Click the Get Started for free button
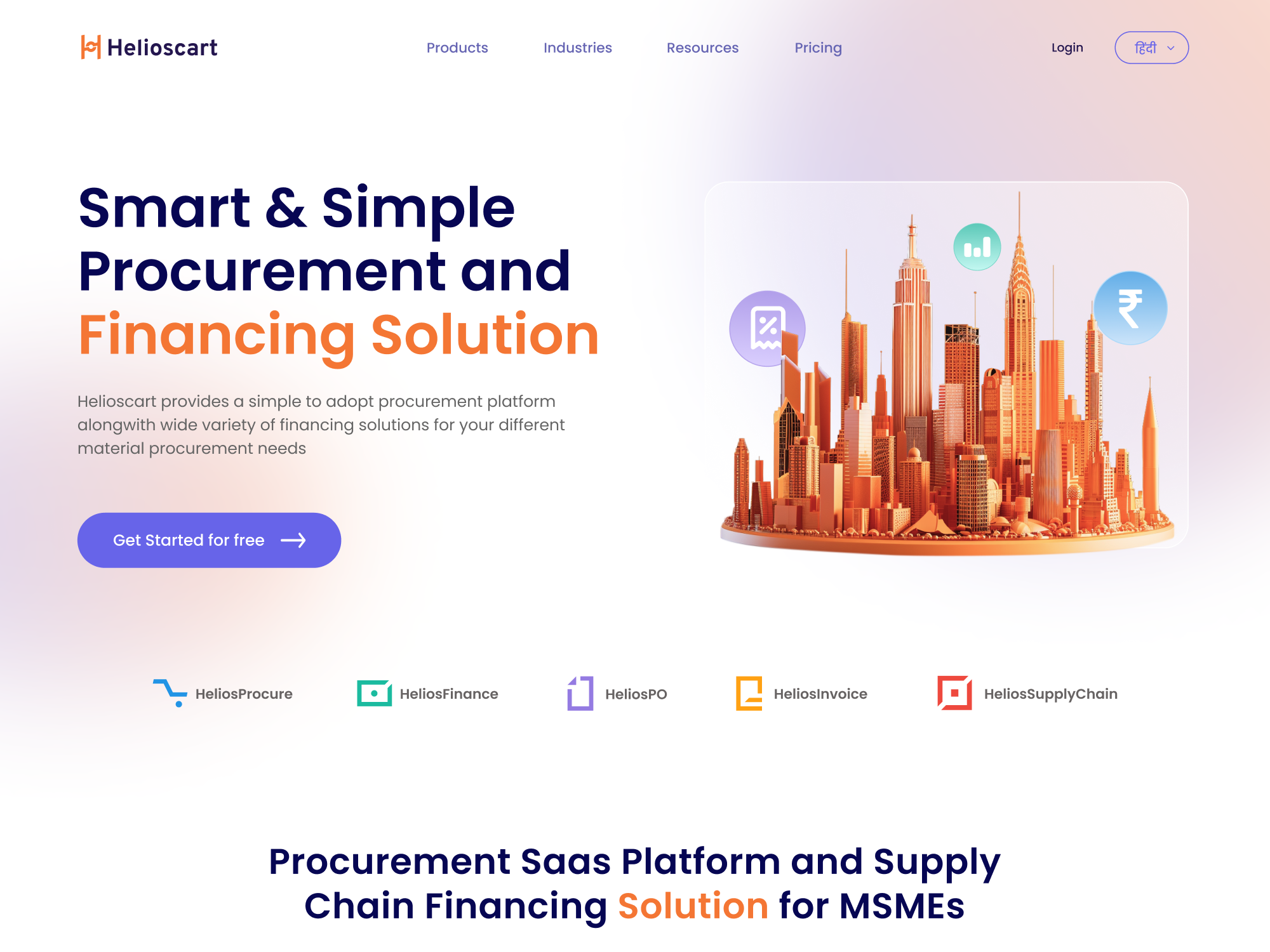 (x=209, y=541)
